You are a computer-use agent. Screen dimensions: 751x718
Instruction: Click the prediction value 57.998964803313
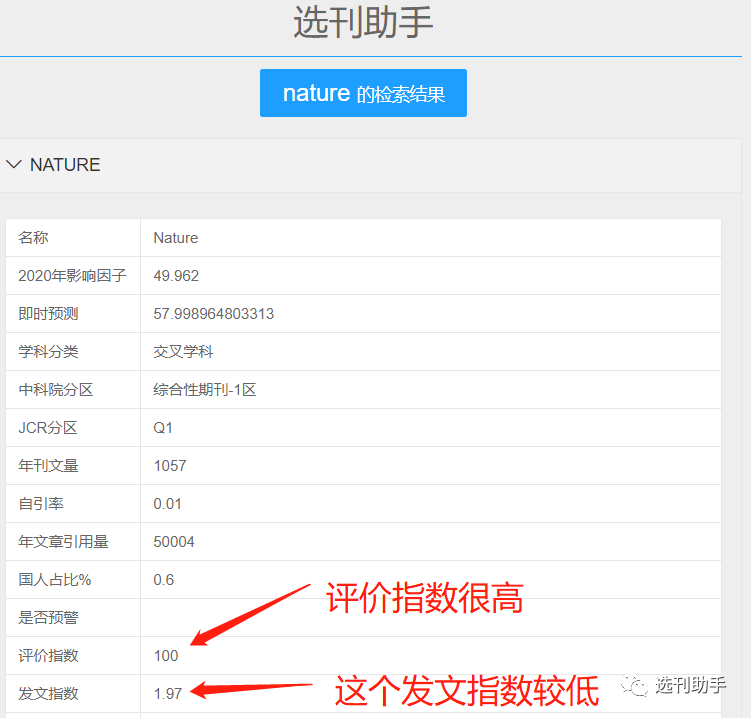(214, 314)
